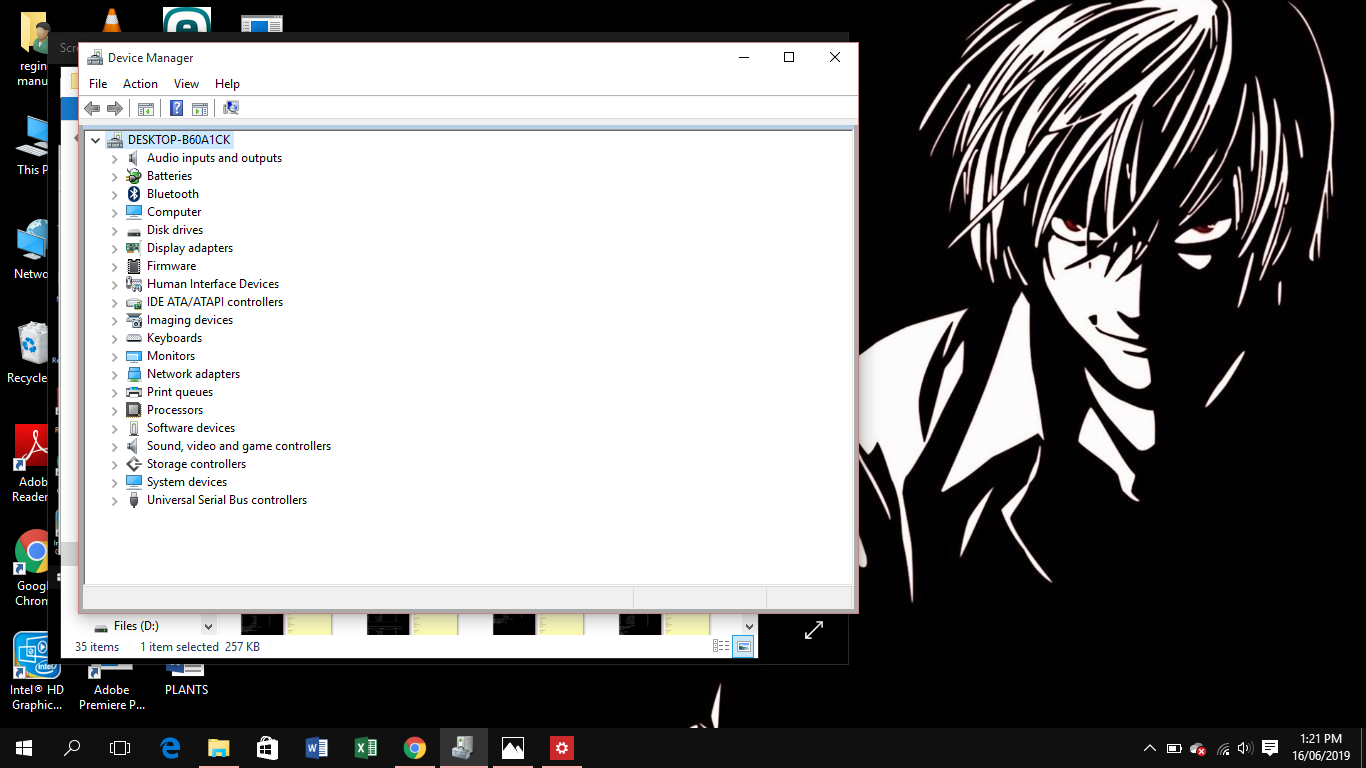This screenshot has height=768, width=1366.
Task: Select the Google Chrome desktop shortcut
Action: pyautogui.click(x=33, y=567)
